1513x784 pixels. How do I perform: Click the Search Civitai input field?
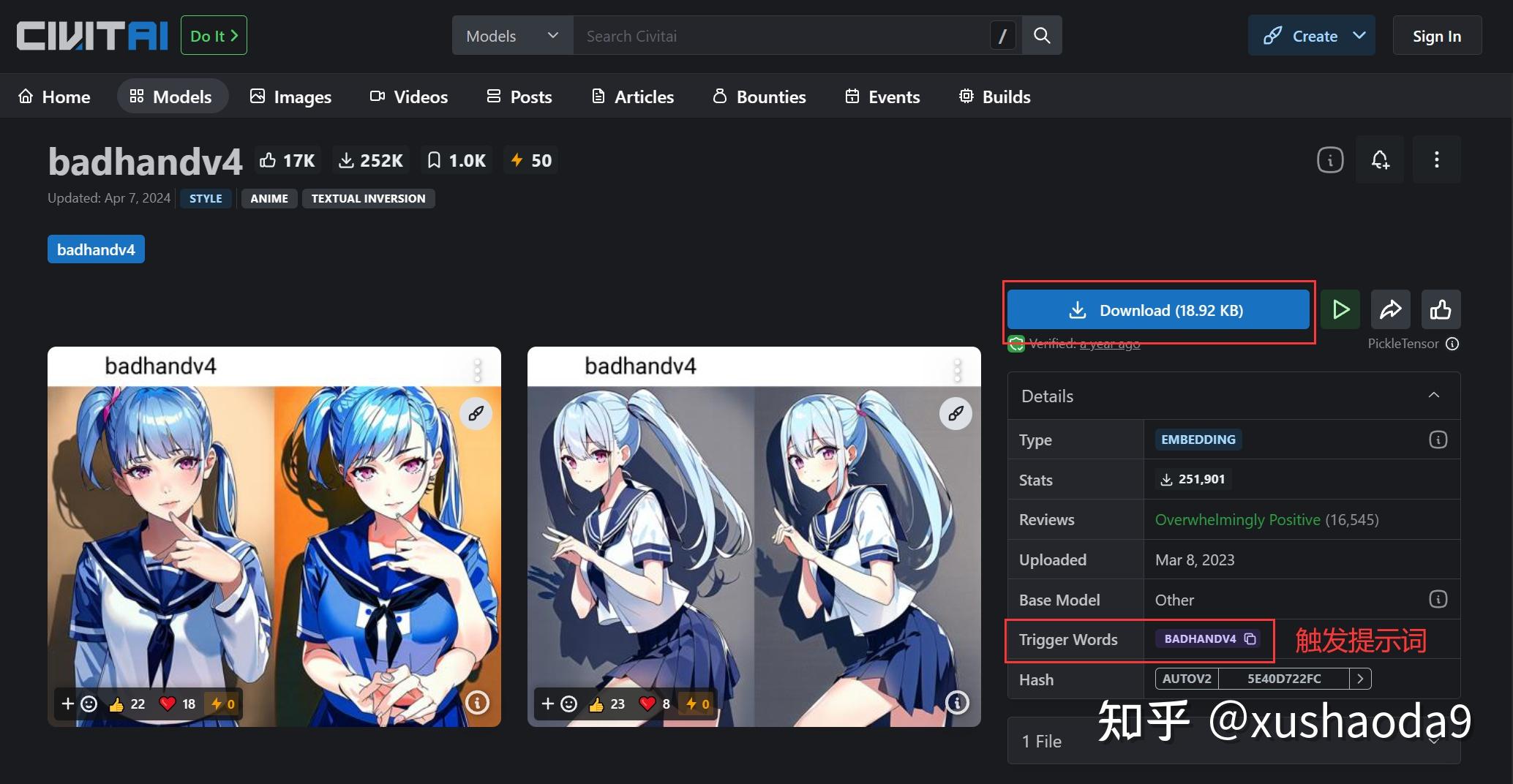coord(779,36)
